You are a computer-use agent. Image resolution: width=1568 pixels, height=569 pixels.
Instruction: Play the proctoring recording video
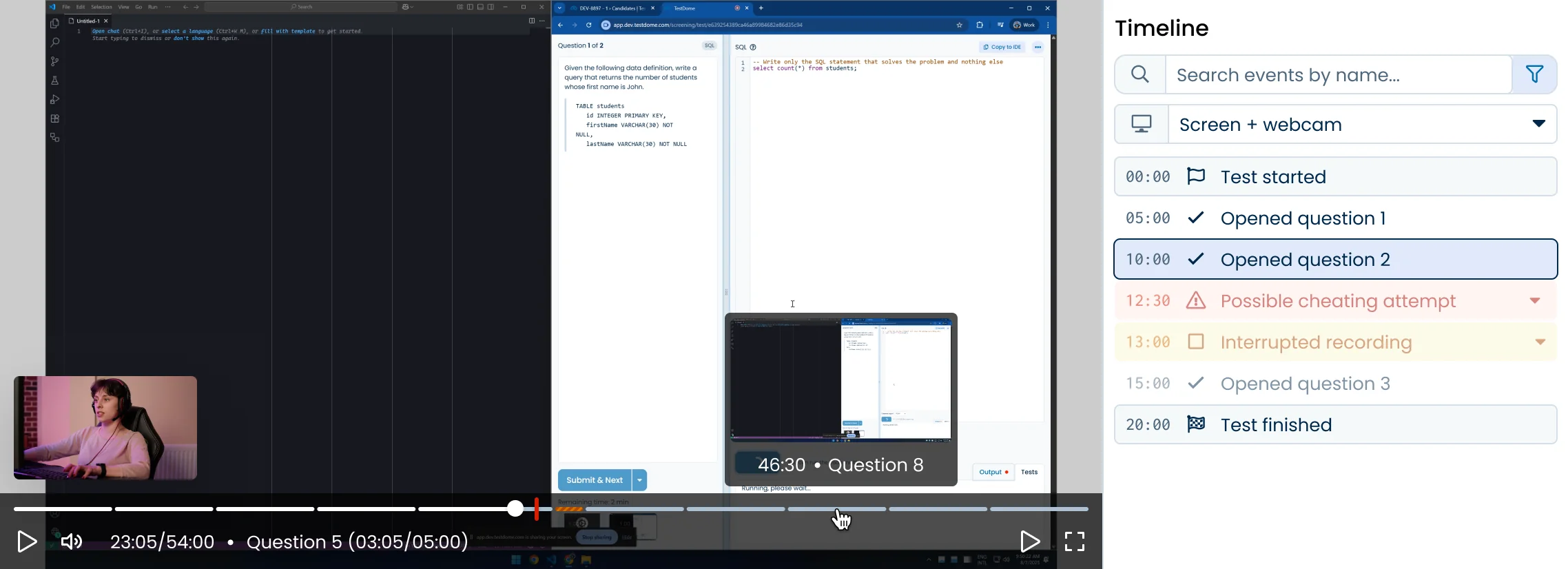pyautogui.click(x=27, y=541)
